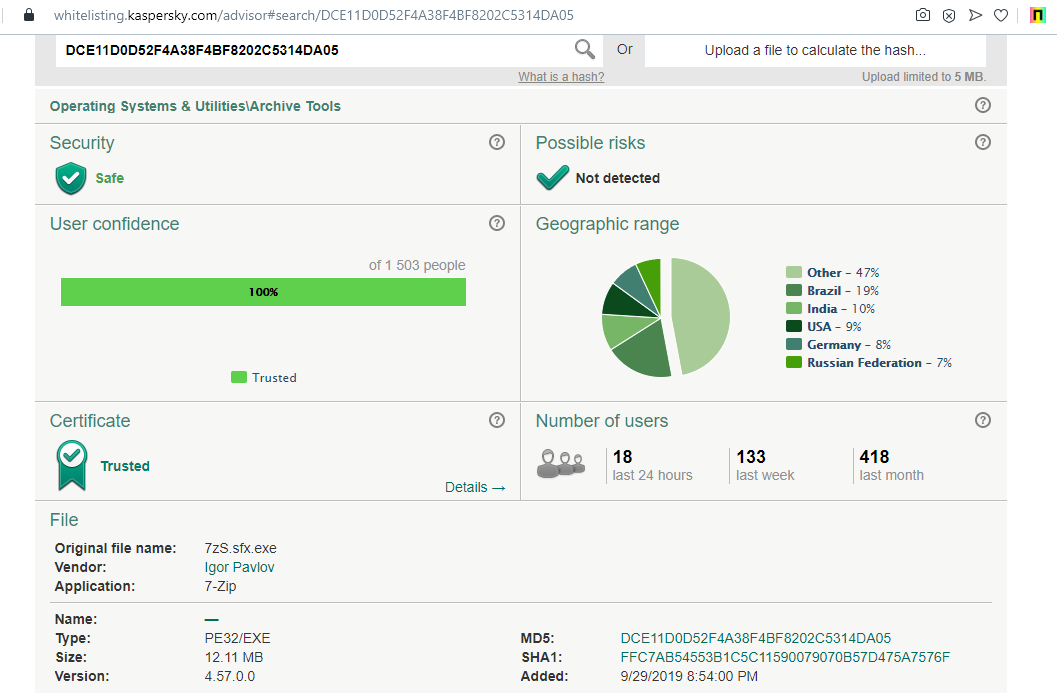Click the 7-Zip application value
Screen dimensions: 1057x693
pos(220,586)
